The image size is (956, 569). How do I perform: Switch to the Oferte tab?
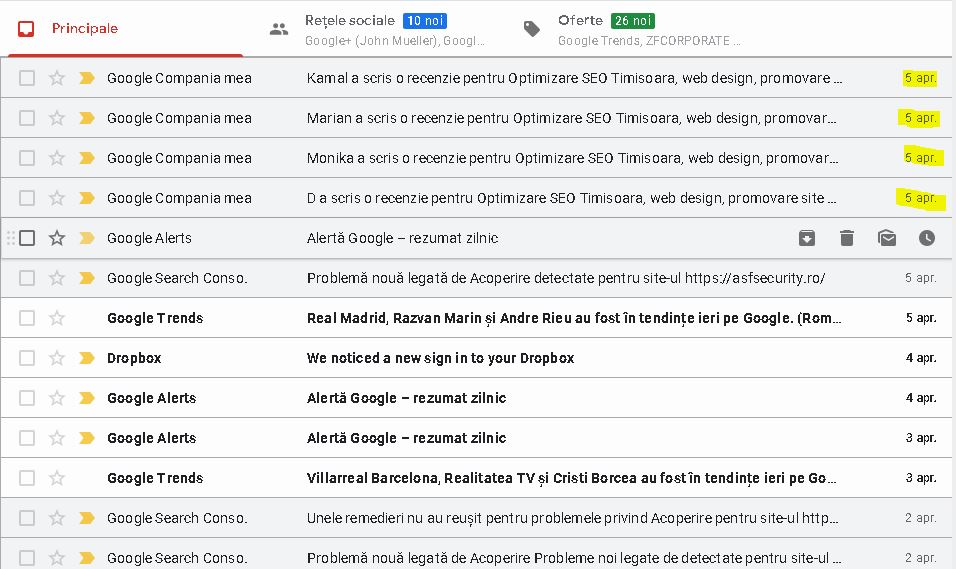tap(634, 29)
